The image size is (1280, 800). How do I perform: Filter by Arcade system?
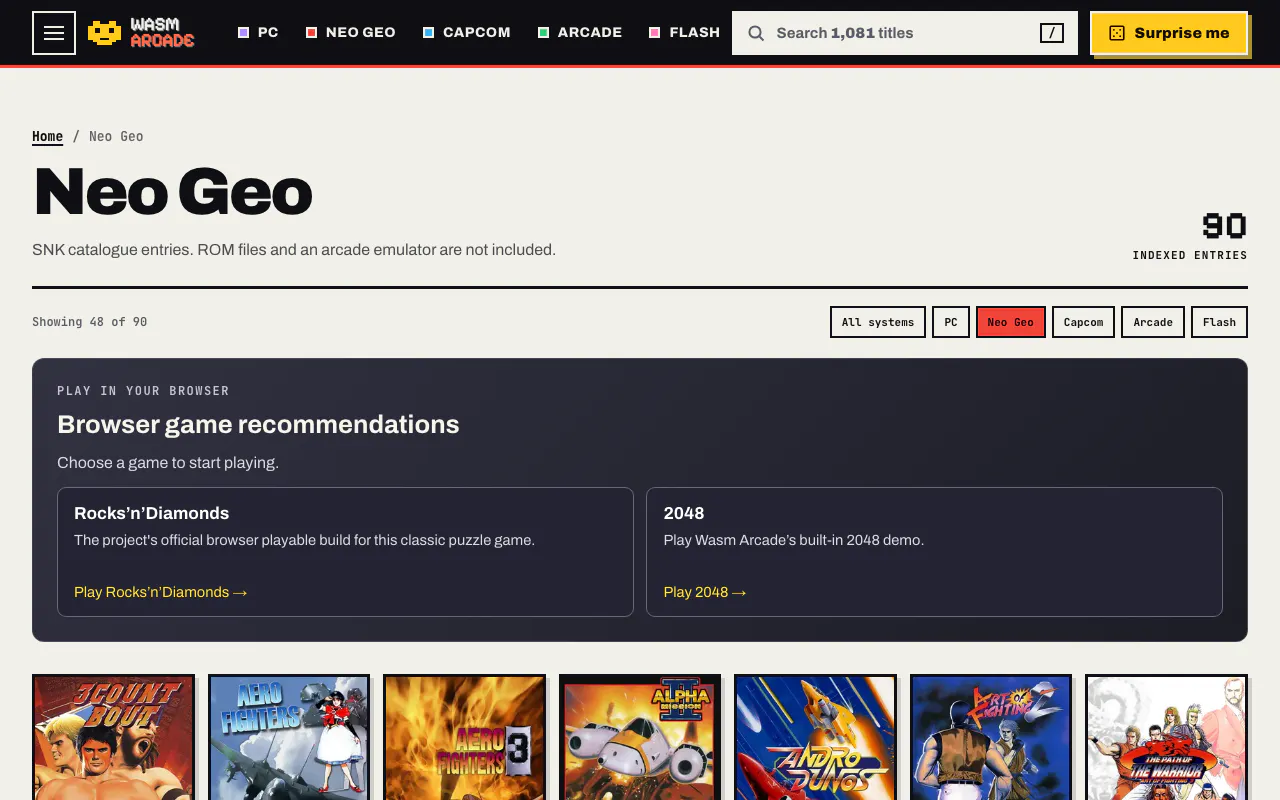1153,322
